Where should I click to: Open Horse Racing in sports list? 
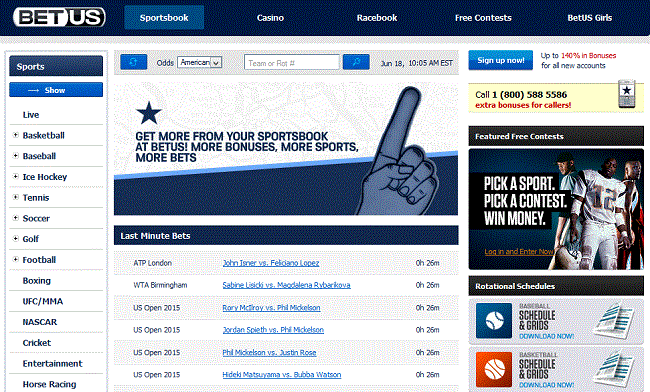(49, 384)
